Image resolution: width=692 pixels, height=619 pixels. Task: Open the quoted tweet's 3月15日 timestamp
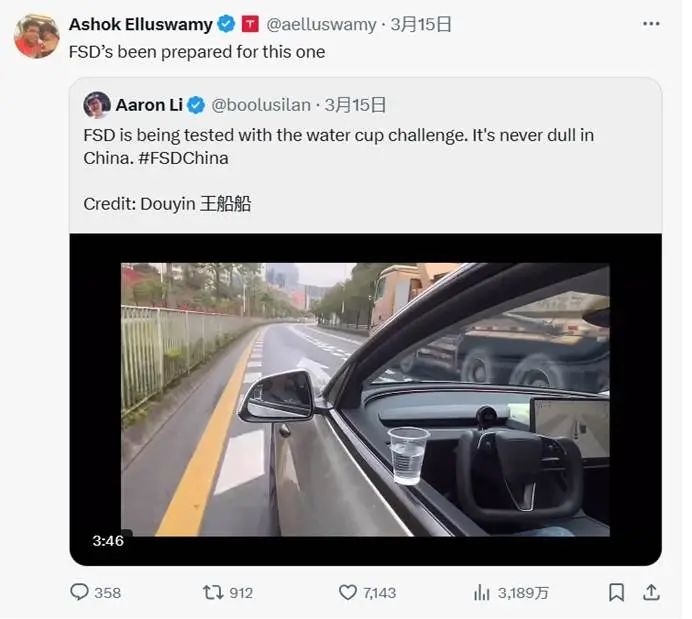point(355,105)
